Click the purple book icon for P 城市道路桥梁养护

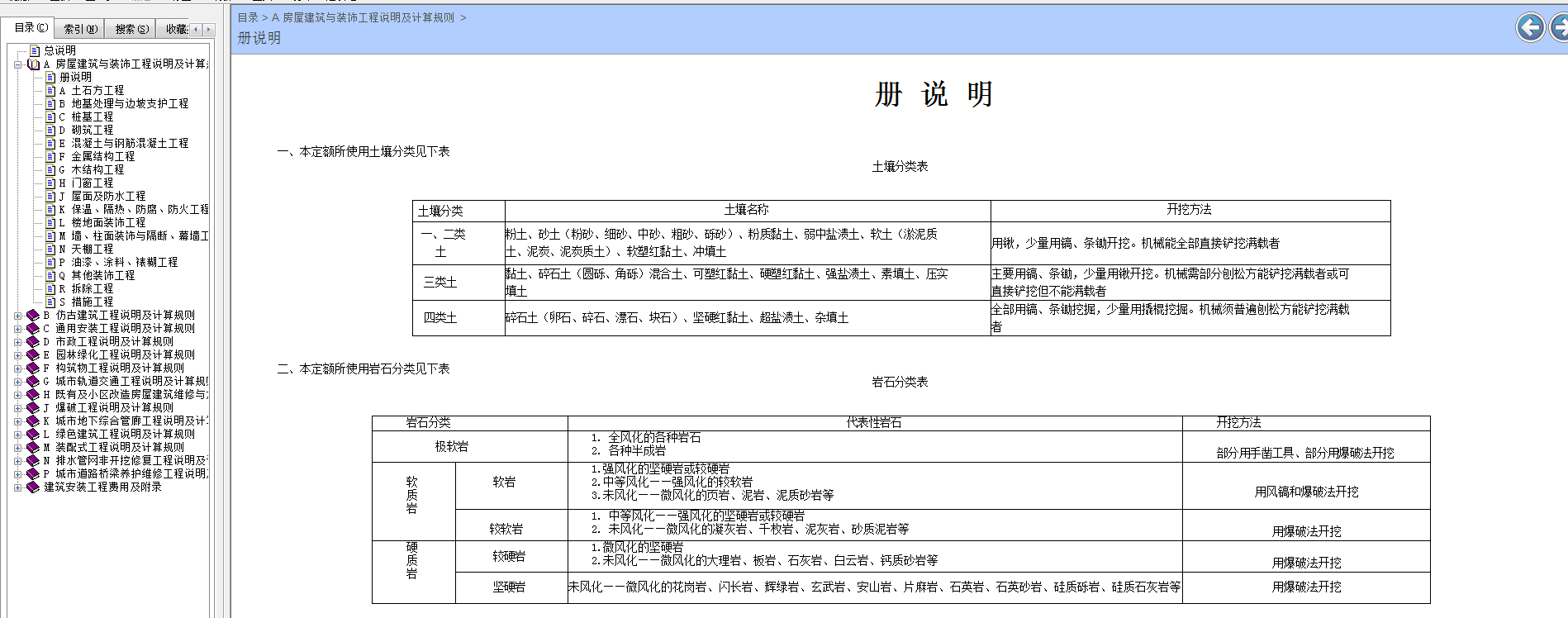coord(33,473)
